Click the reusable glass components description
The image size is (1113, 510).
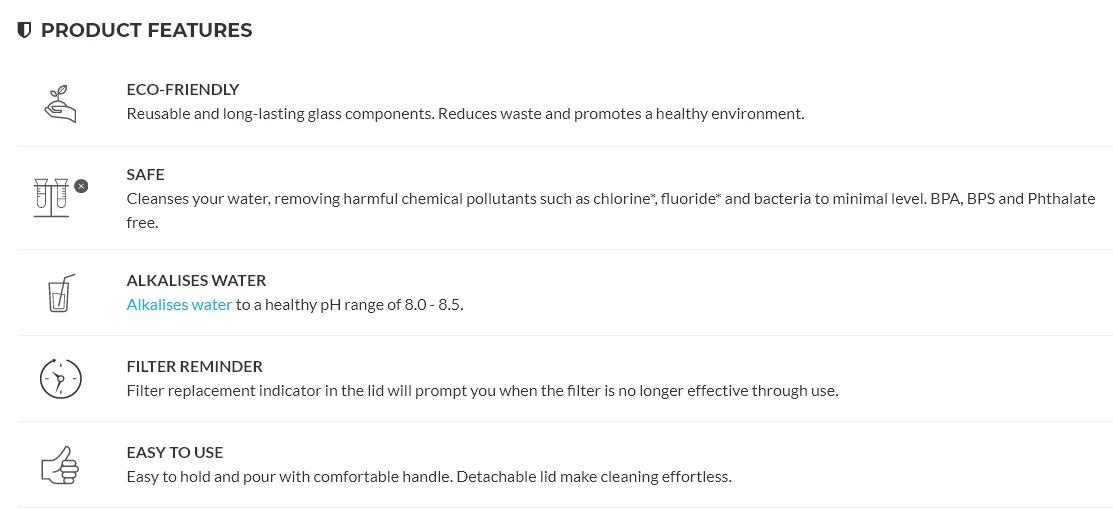click(x=465, y=114)
